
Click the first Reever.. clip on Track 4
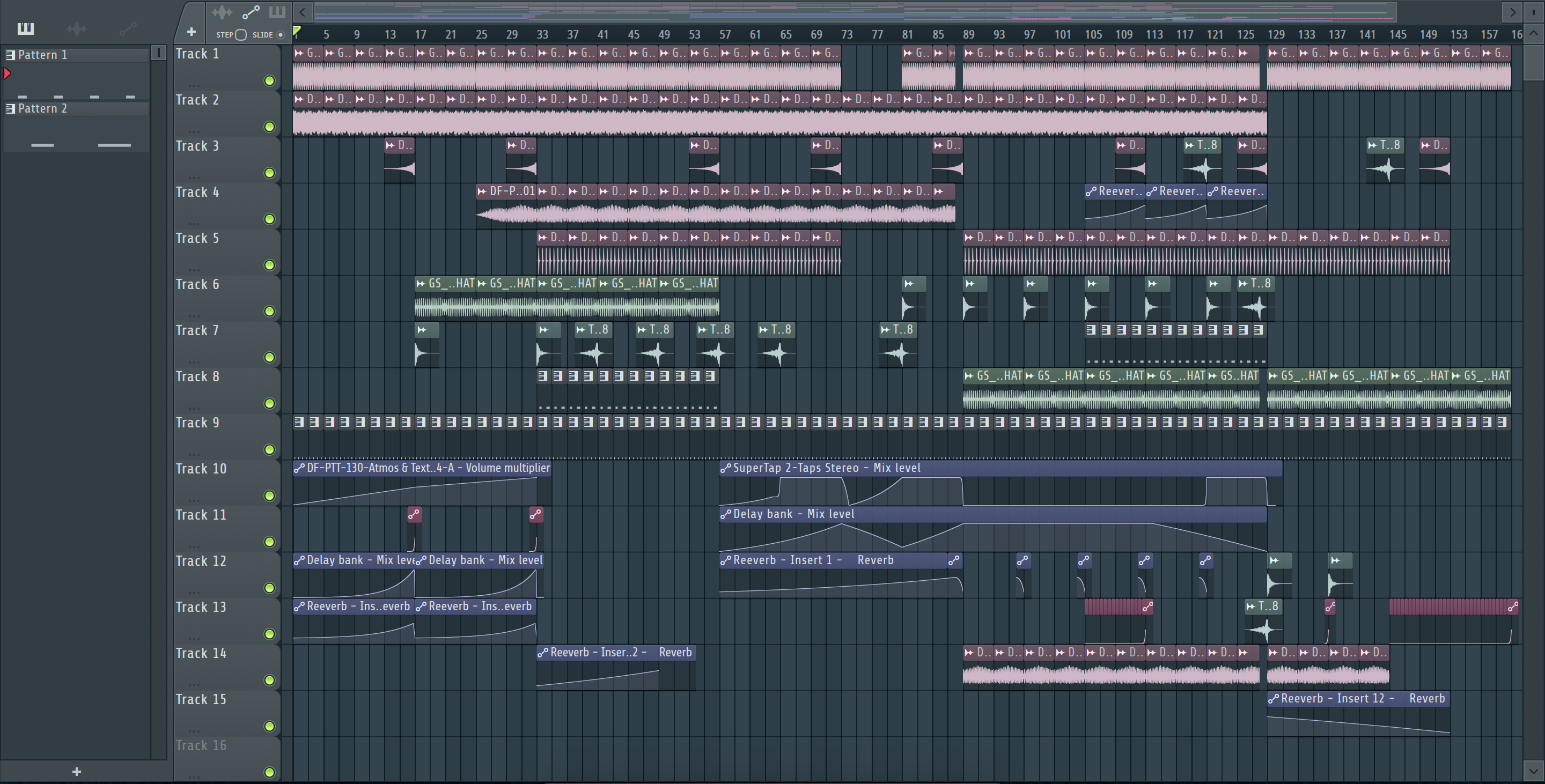click(1115, 191)
